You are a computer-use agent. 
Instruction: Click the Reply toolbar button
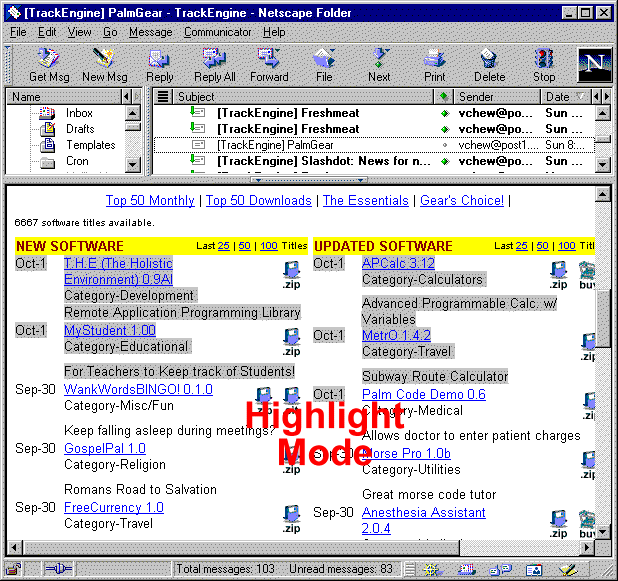click(x=159, y=65)
